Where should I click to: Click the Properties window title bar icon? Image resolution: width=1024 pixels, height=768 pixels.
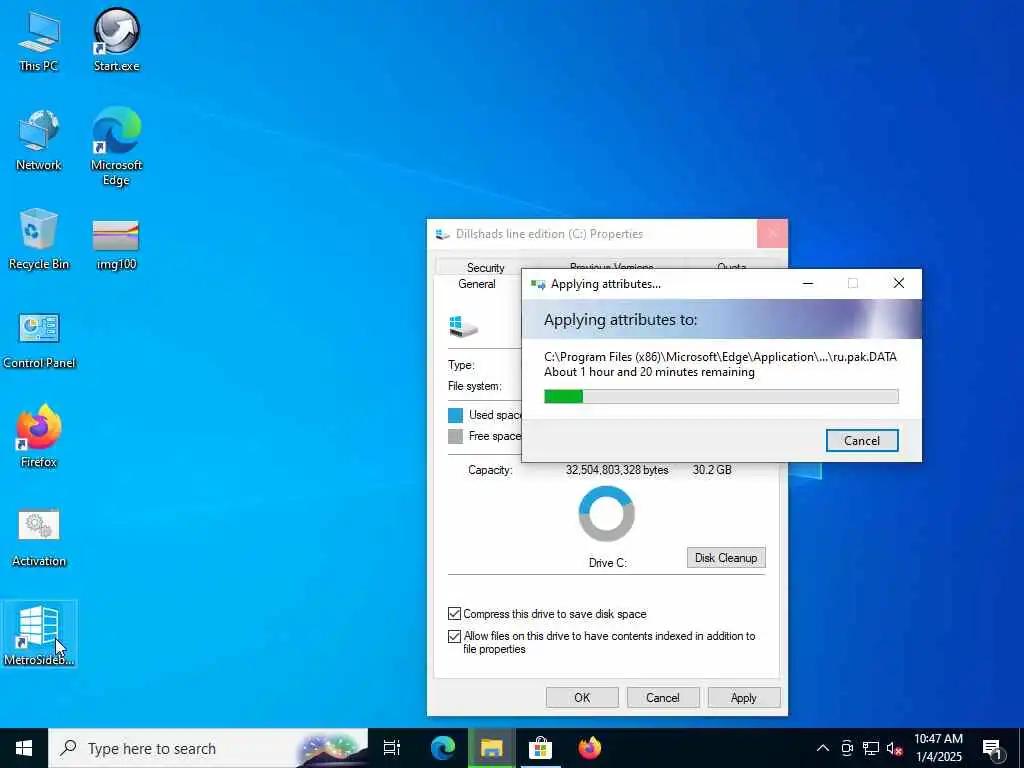point(443,234)
